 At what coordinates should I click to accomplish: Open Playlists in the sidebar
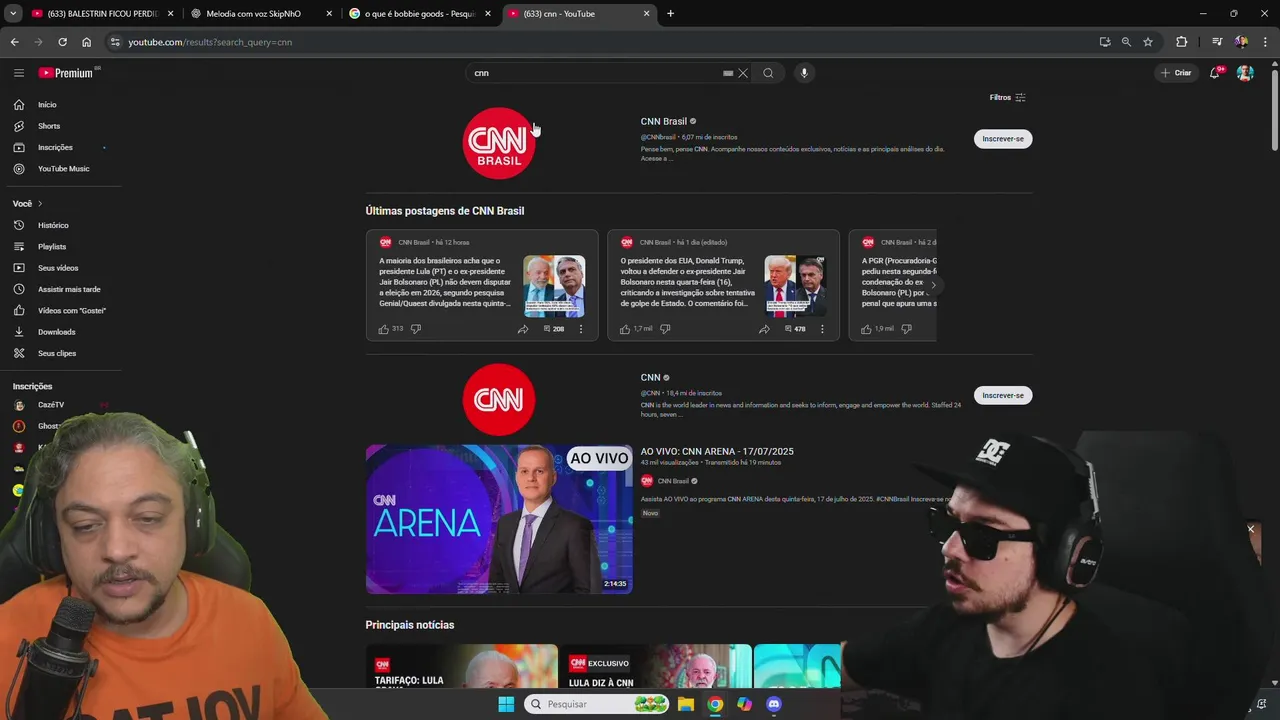52,247
